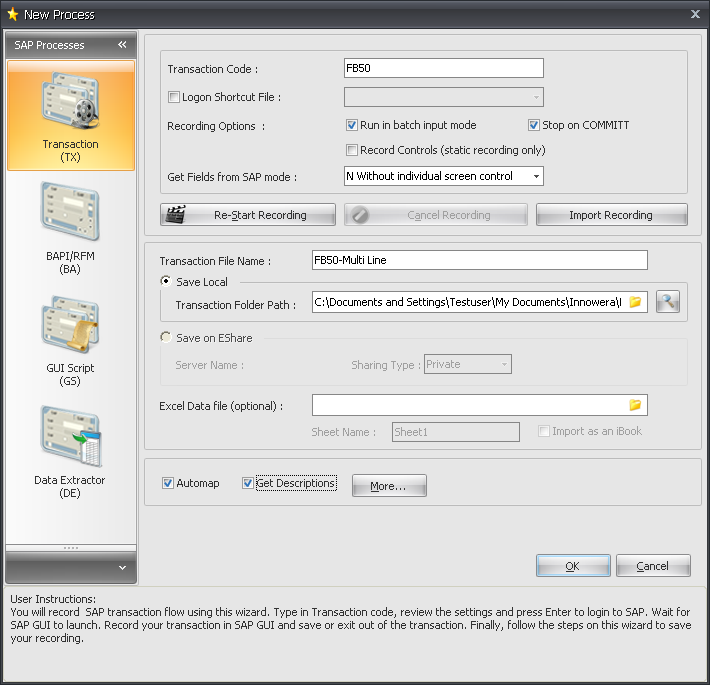The height and width of the screenshot is (685, 710).
Task: Click the magnifier search button beside the folder path
Action: coord(668,302)
